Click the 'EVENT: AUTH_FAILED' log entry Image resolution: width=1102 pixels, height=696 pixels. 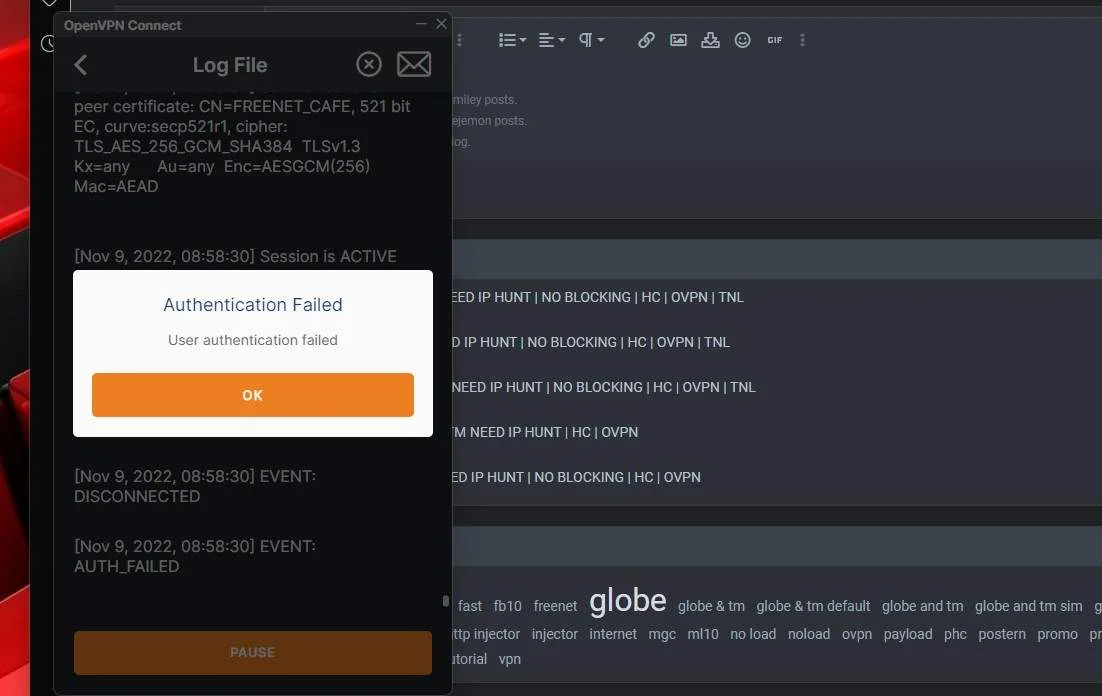pyautogui.click(x=195, y=556)
